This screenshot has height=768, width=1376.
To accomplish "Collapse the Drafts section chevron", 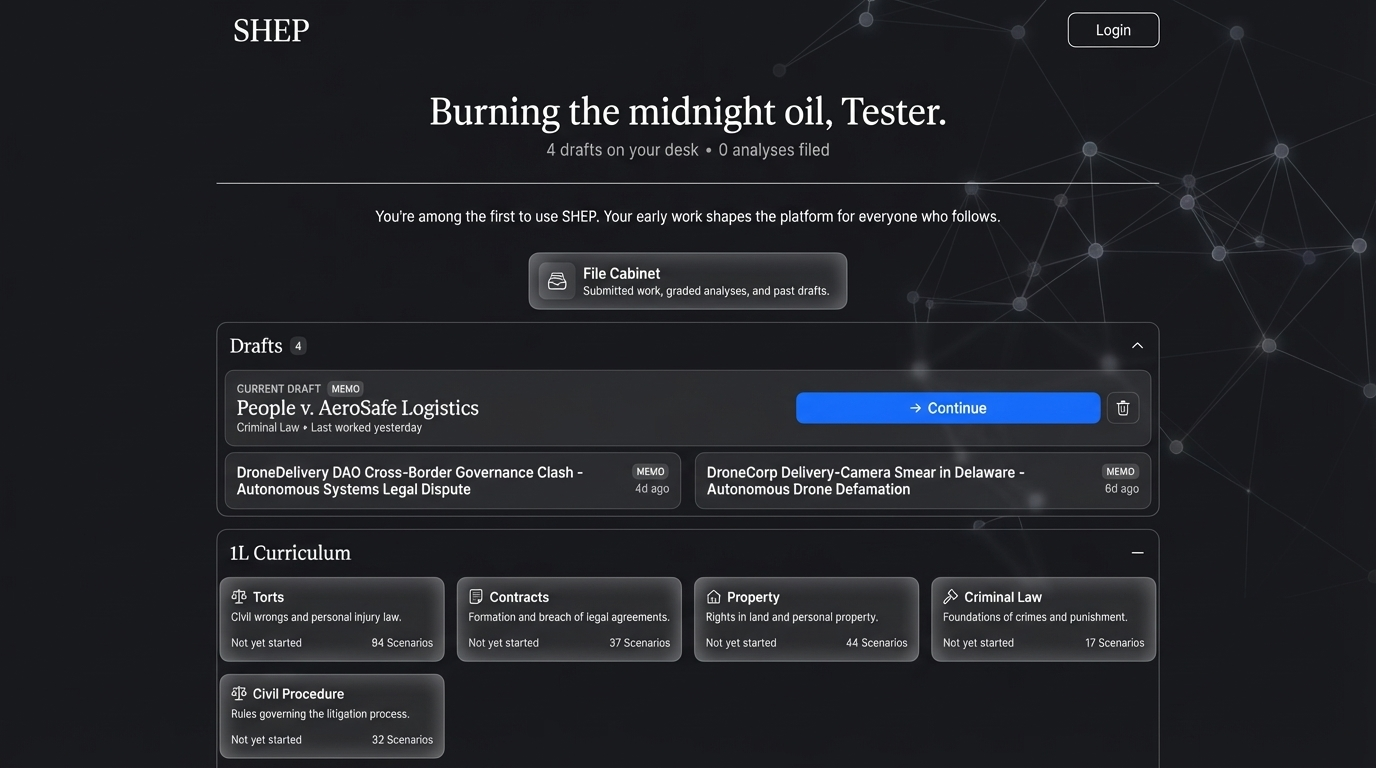I will [1137, 346].
